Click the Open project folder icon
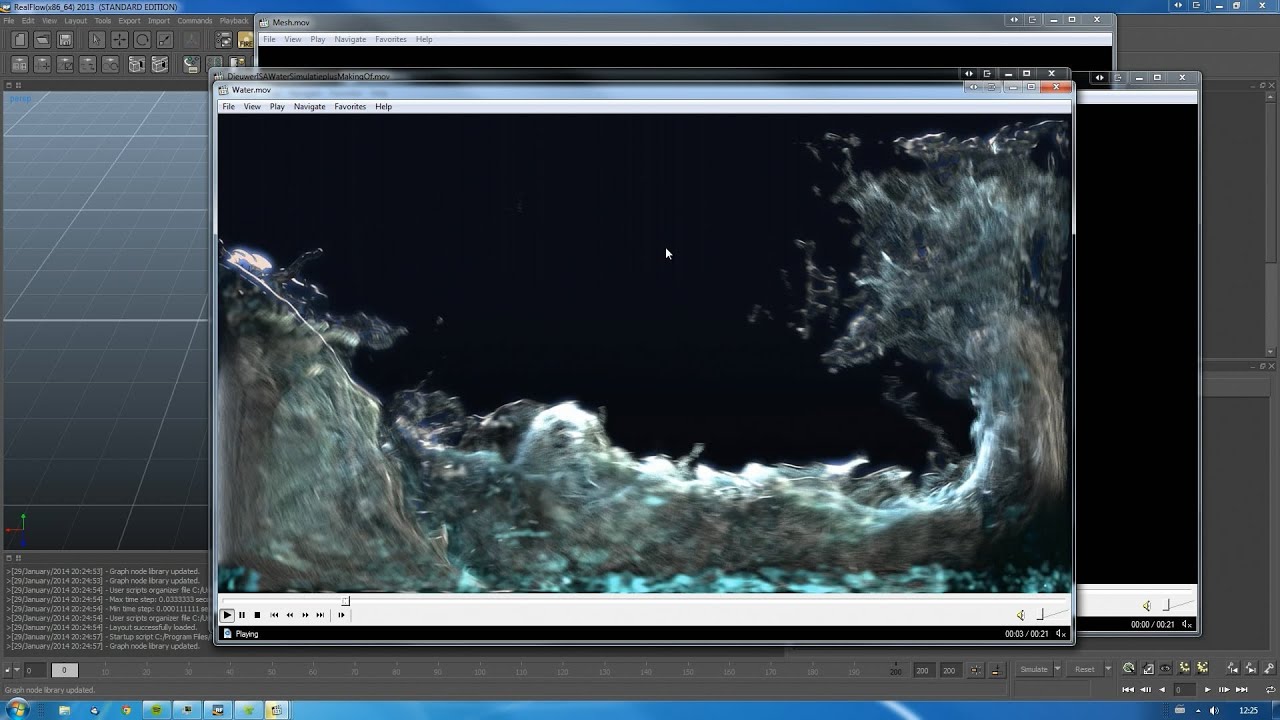Viewport: 1280px width, 720px height. 42,40
